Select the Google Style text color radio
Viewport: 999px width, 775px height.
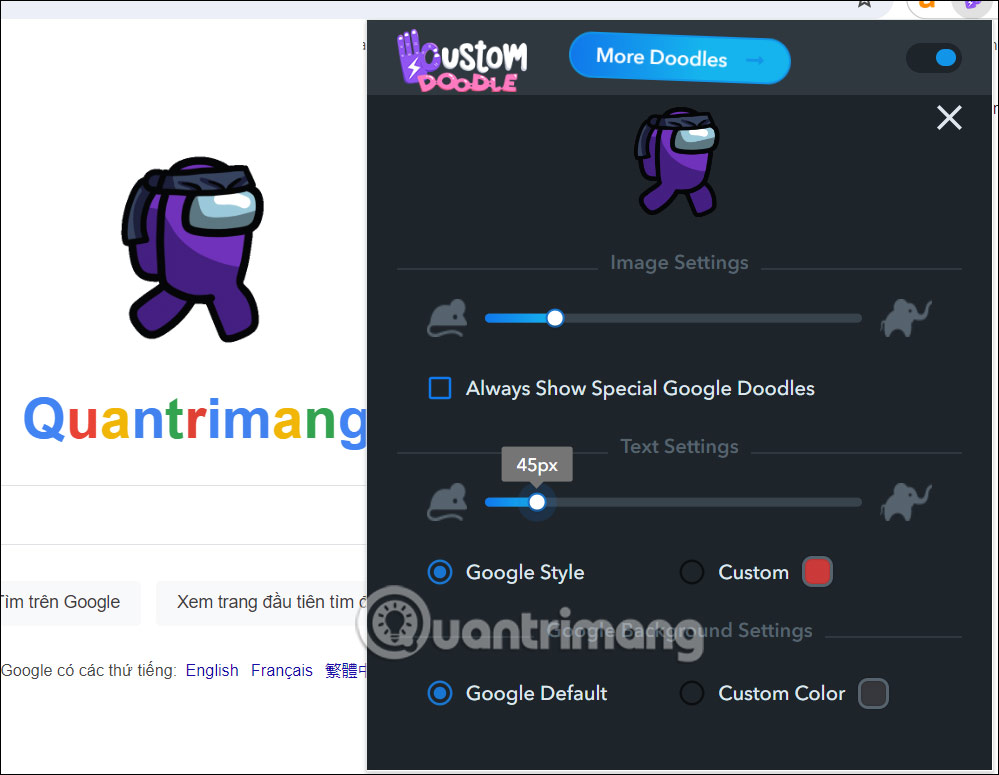pyautogui.click(x=440, y=572)
